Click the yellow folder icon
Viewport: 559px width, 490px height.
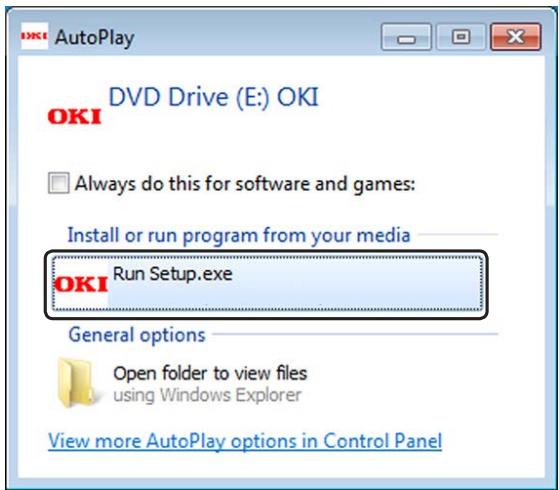(76, 382)
